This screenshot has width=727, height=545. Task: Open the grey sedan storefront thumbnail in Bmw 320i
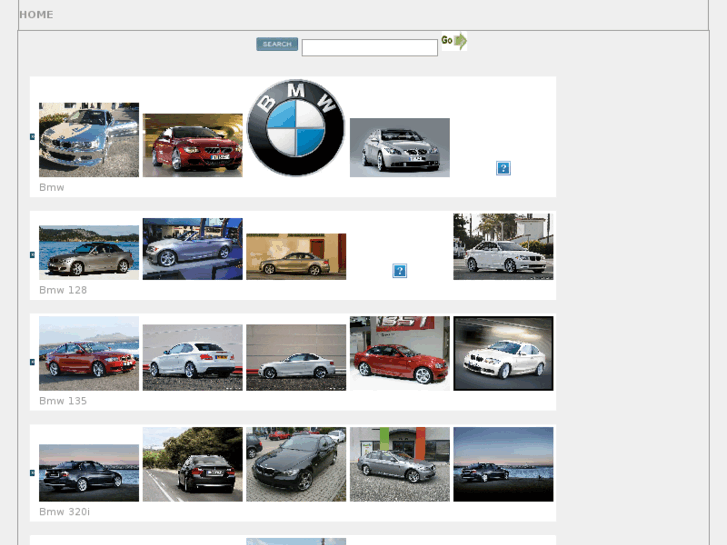tap(400, 464)
